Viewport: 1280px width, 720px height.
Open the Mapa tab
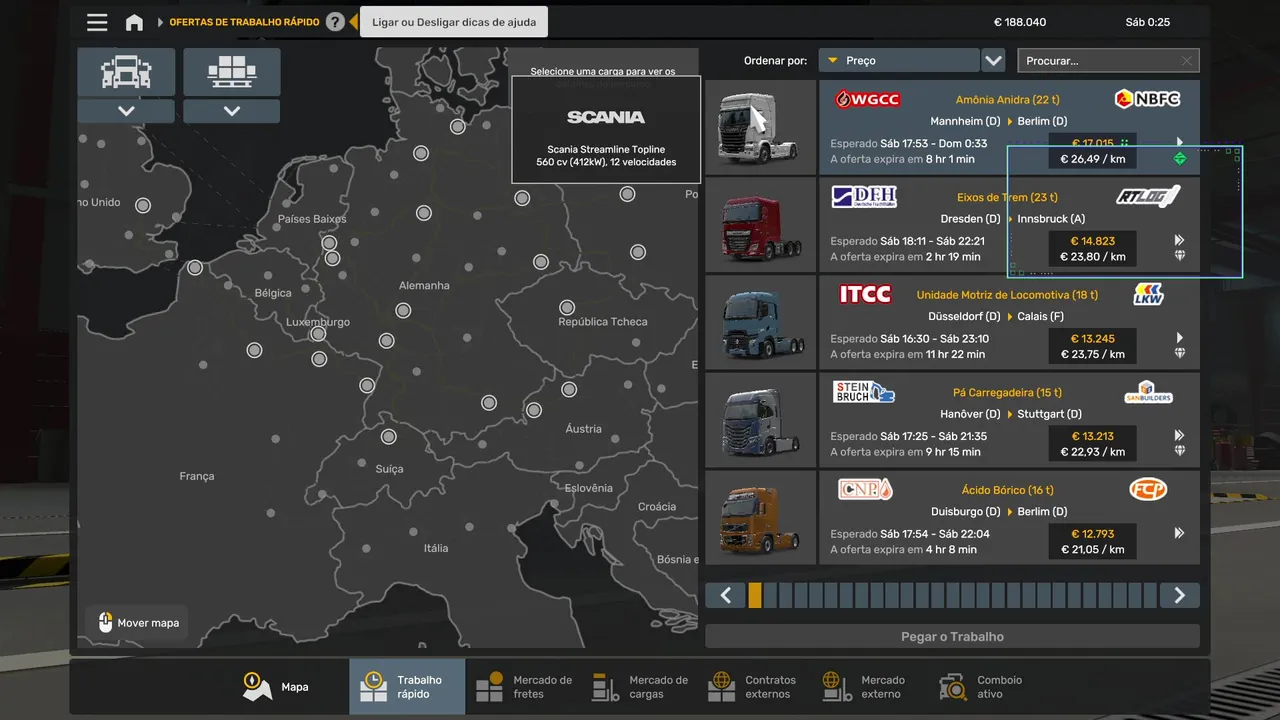[x=276, y=687]
